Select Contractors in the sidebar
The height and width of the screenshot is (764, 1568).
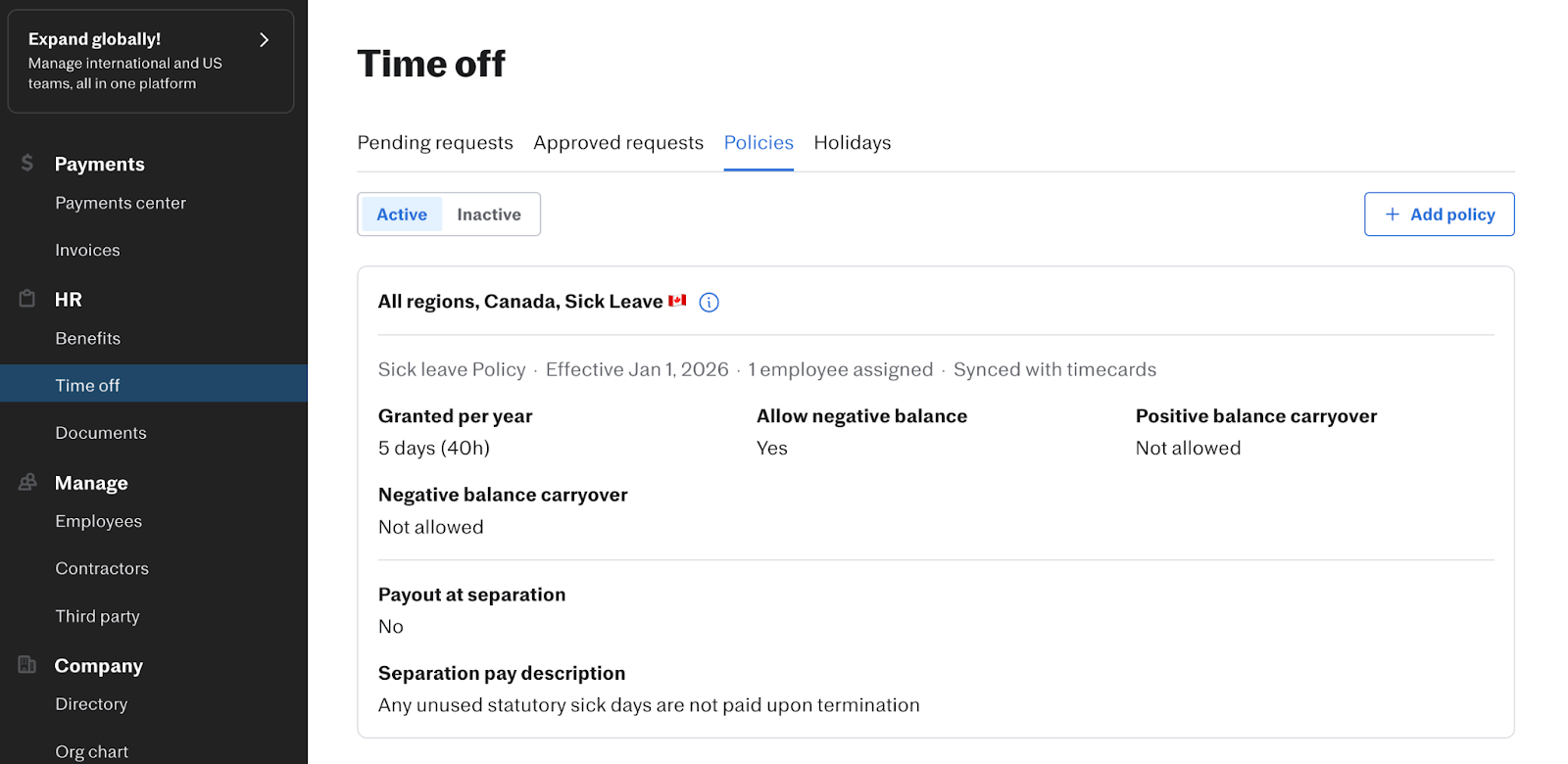(x=102, y=569)
